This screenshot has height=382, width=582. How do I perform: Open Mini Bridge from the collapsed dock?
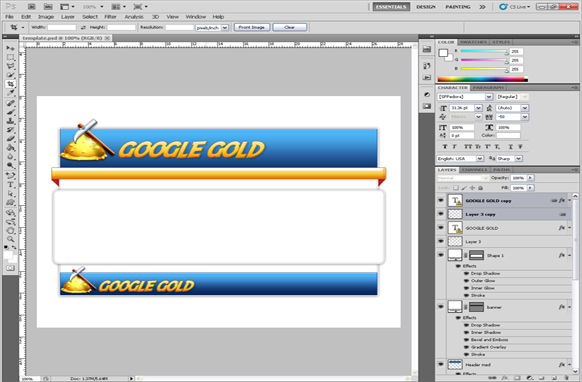pyautogui.click(x=427, y=49)
